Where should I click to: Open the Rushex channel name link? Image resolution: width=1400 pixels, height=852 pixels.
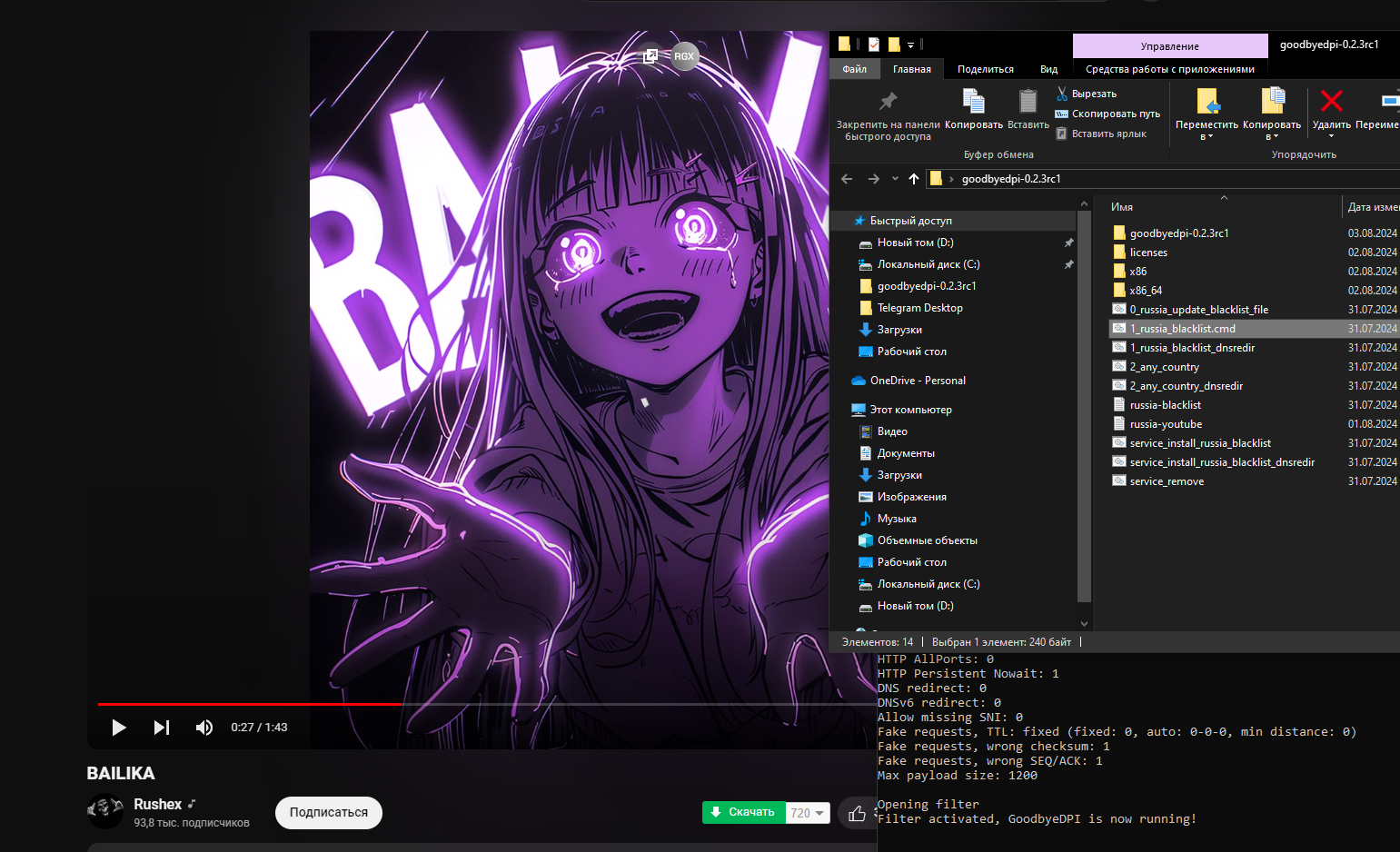point(158,804)
